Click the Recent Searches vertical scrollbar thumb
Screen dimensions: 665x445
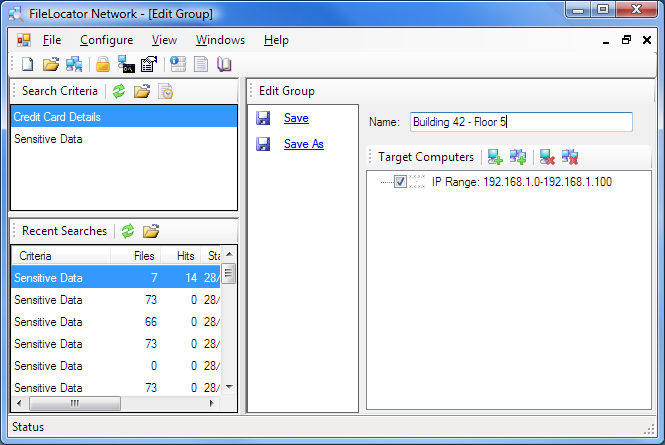(x=229, y=273)
